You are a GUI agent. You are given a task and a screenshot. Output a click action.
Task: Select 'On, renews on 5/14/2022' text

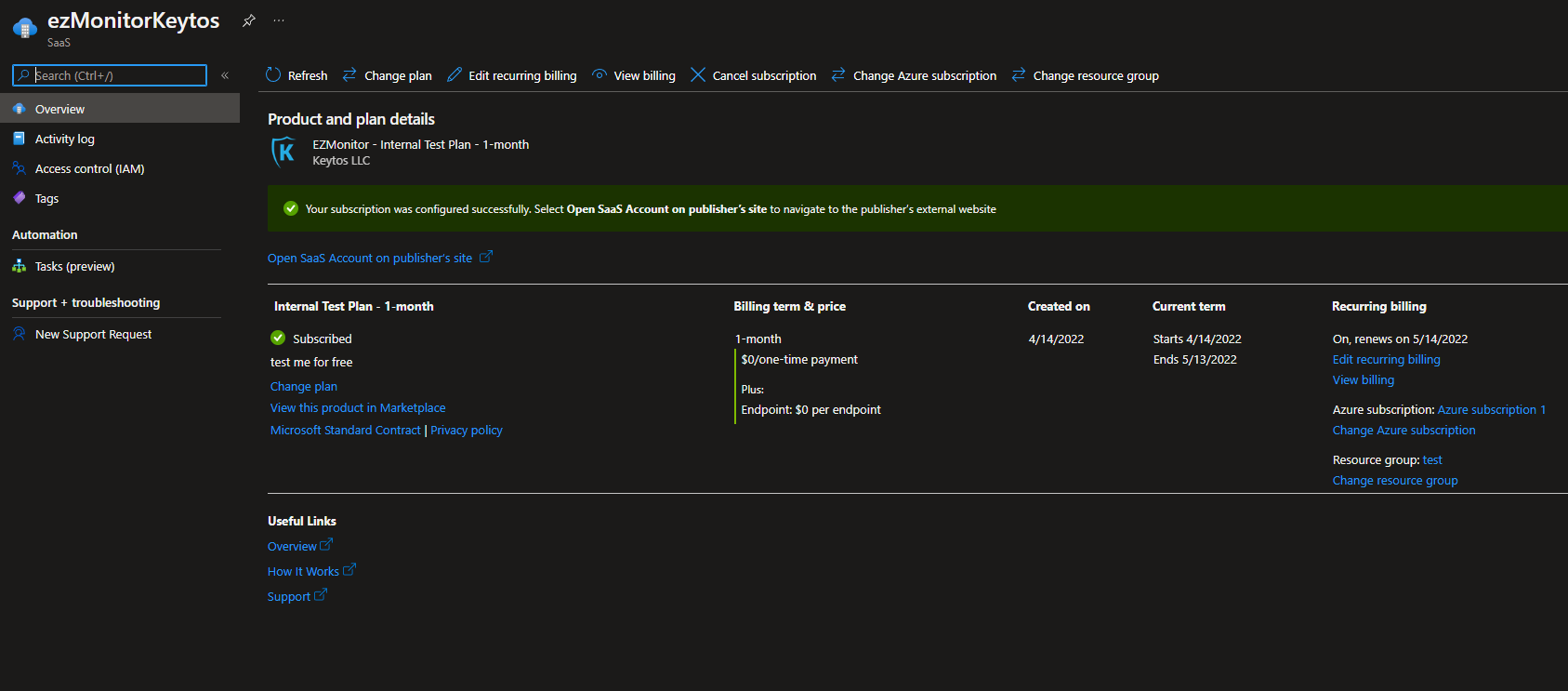coord(1400,339)
